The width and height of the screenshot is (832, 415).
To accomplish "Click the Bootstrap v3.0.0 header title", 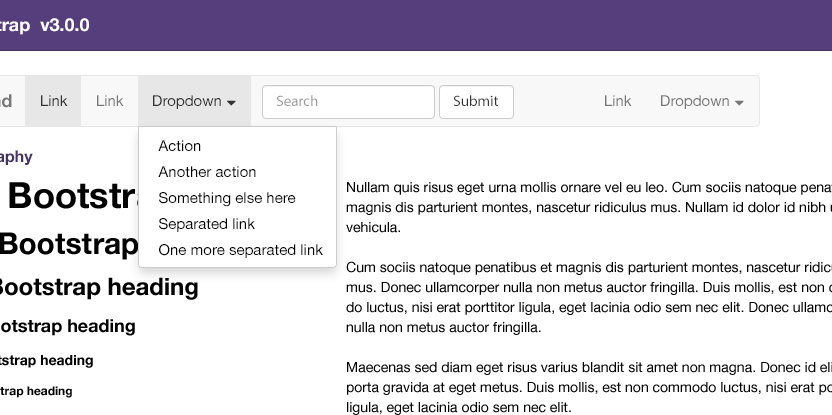I will click(45, 25).
